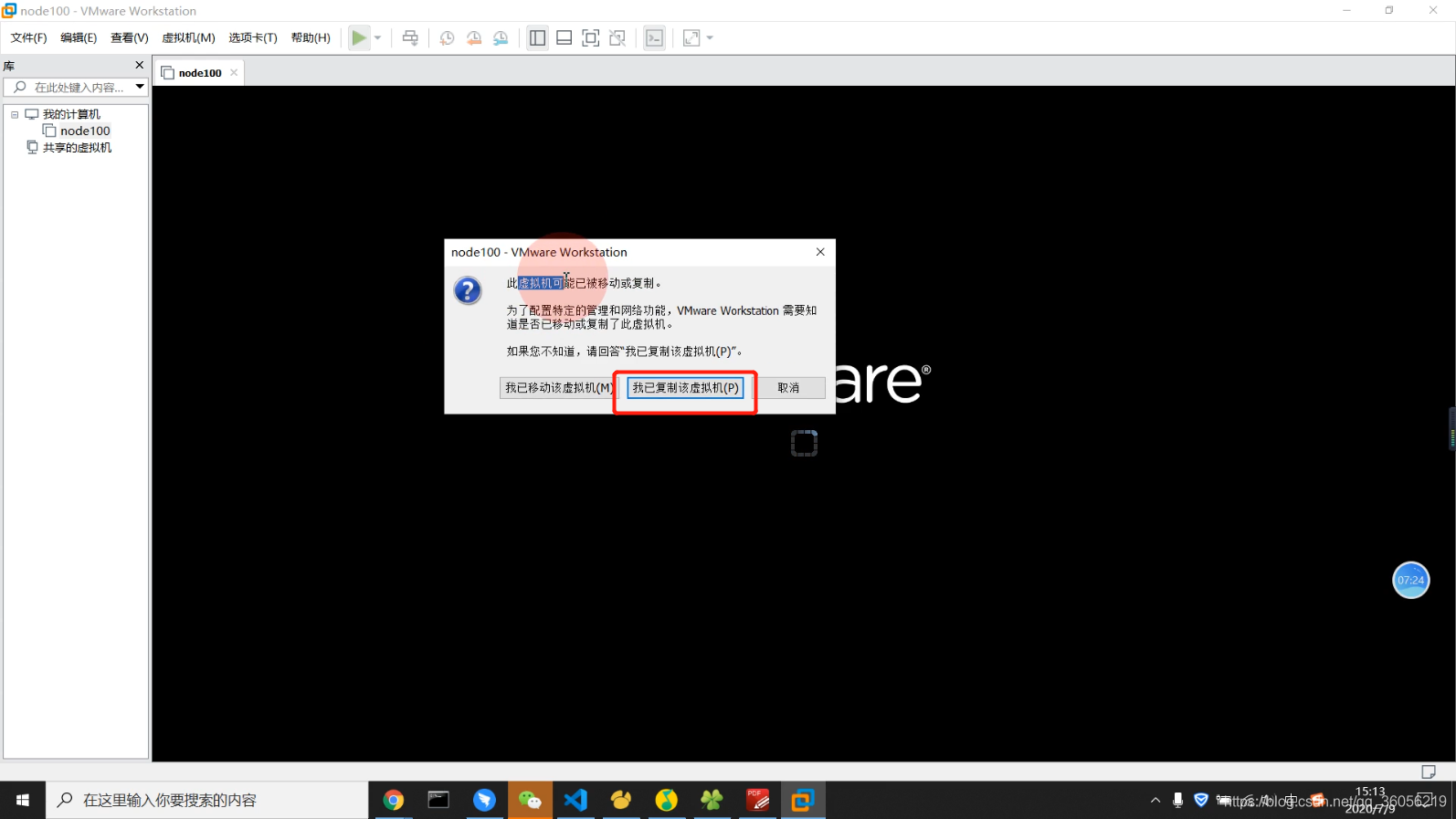Click the green power-on play button

[x=359, y=37]
